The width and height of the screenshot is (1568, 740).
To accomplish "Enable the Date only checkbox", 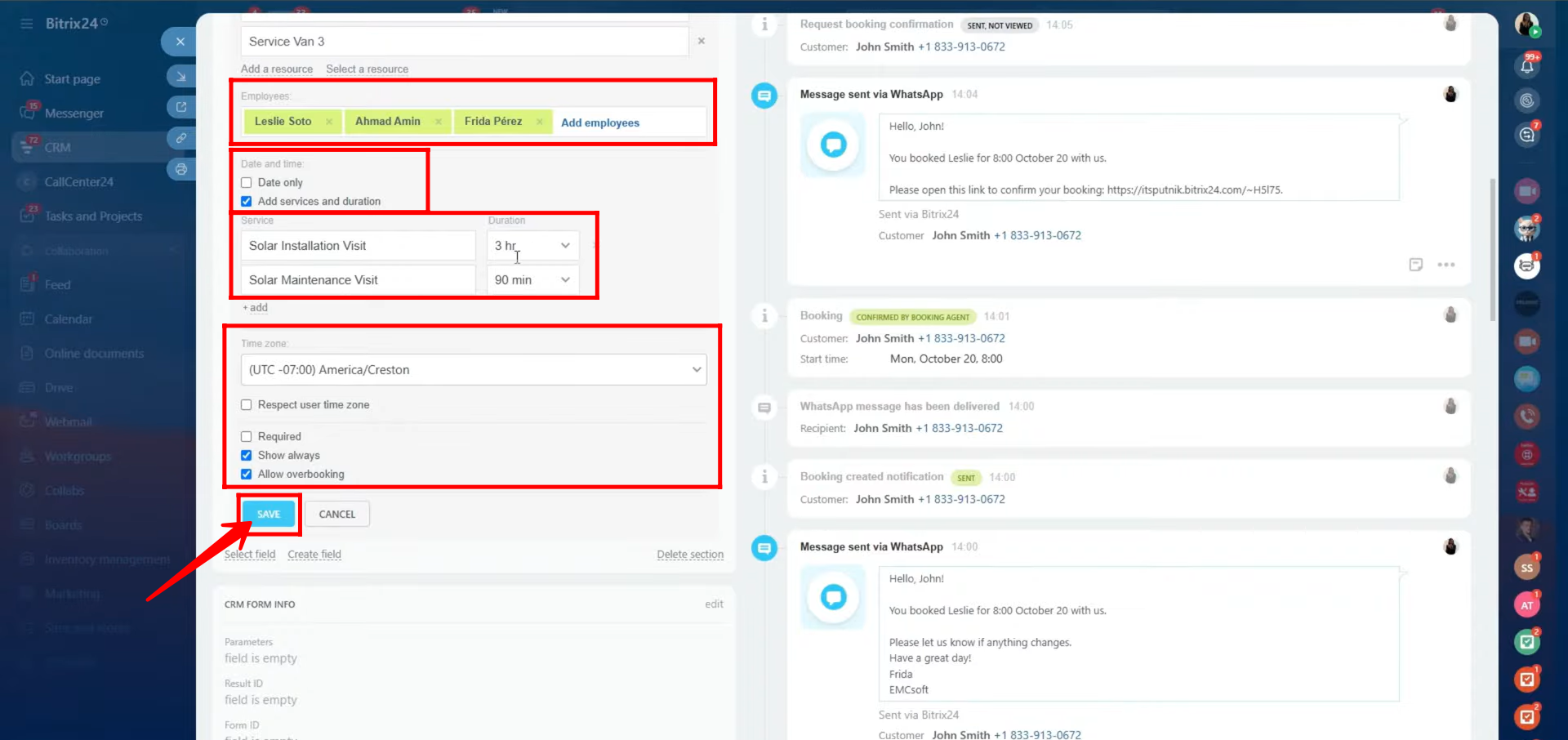I will pos(247,183).
